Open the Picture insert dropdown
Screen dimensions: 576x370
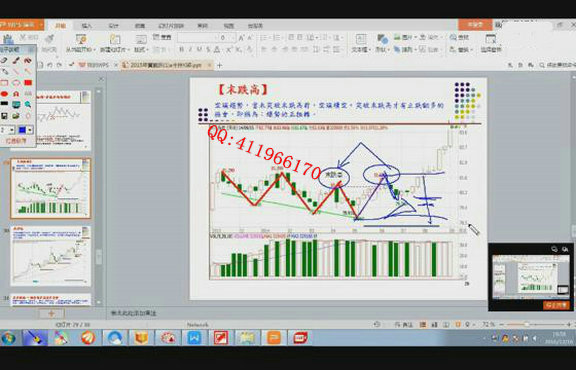coord(405,37)
